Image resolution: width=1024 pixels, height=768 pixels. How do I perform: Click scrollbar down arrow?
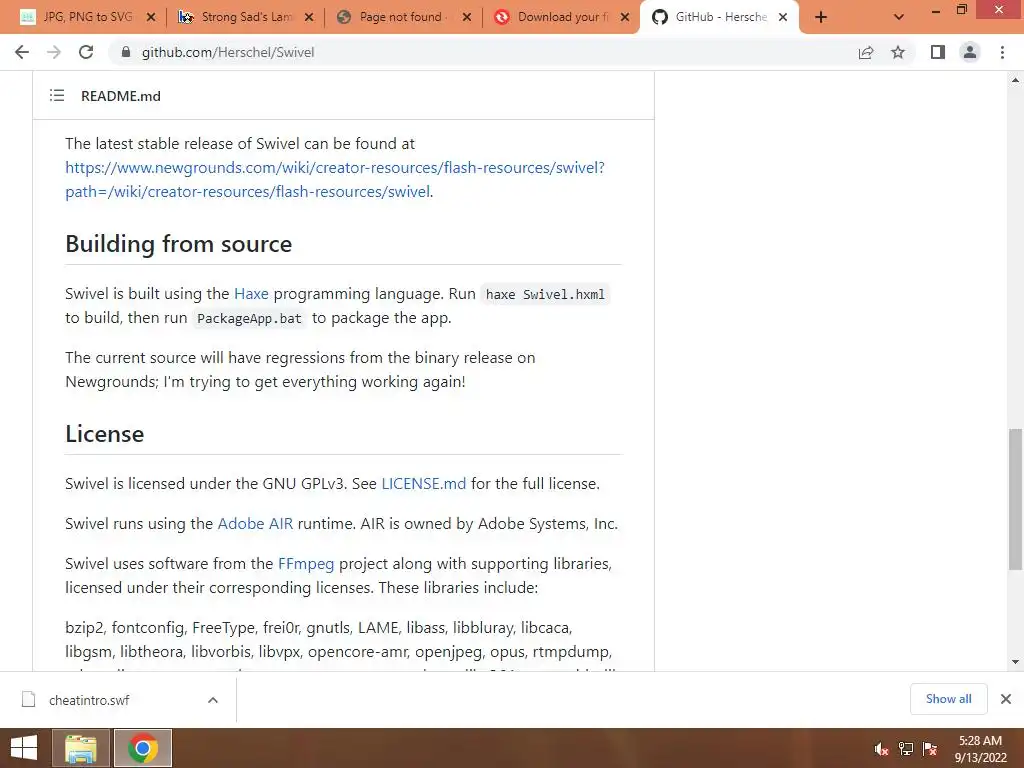tap(1015, 662)
